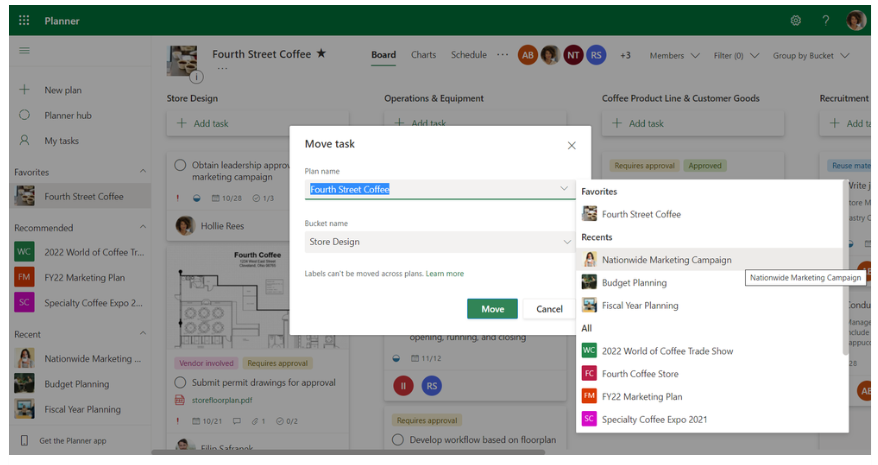Open Budget Planning in sidebar Recent

coord(81,384)
